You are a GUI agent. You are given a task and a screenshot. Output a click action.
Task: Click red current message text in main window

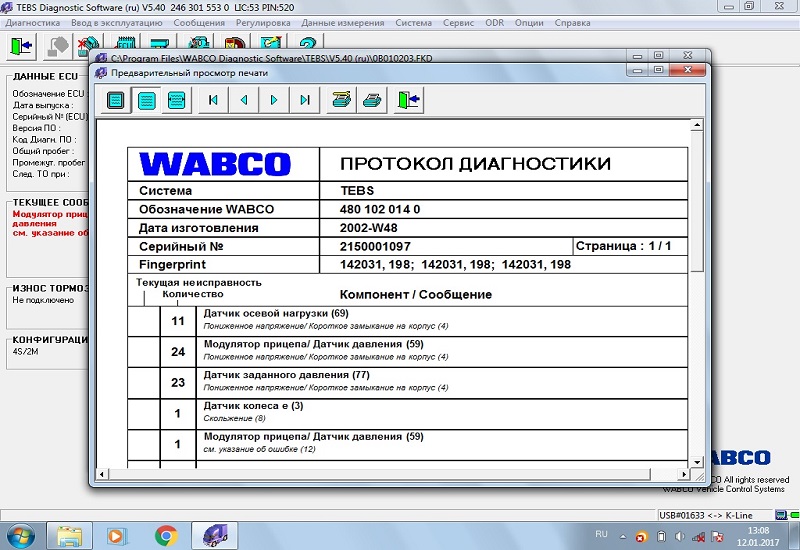click(x=51, y=223)
